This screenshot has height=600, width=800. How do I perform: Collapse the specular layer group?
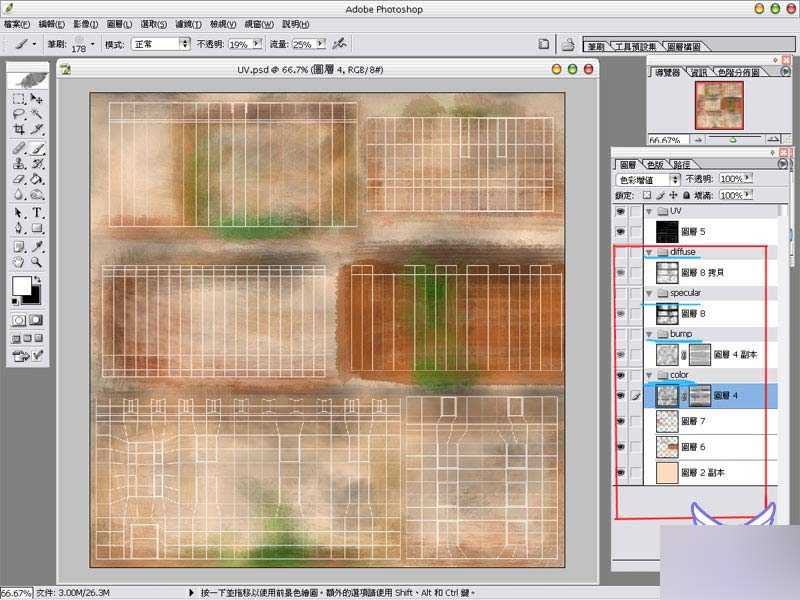click(649, 293)
